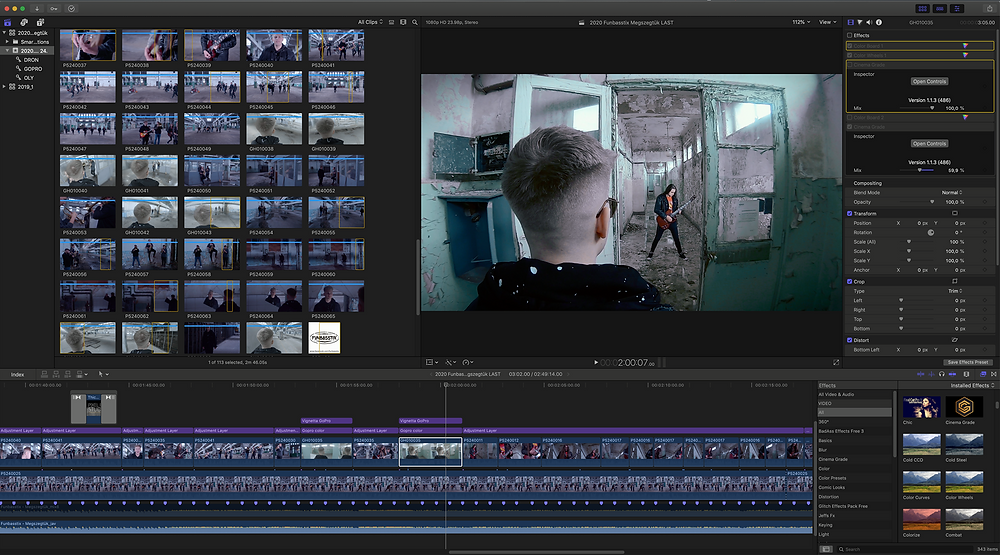Adjust the 59,9 % Mix slider
1000x555 pixels.
918,170
